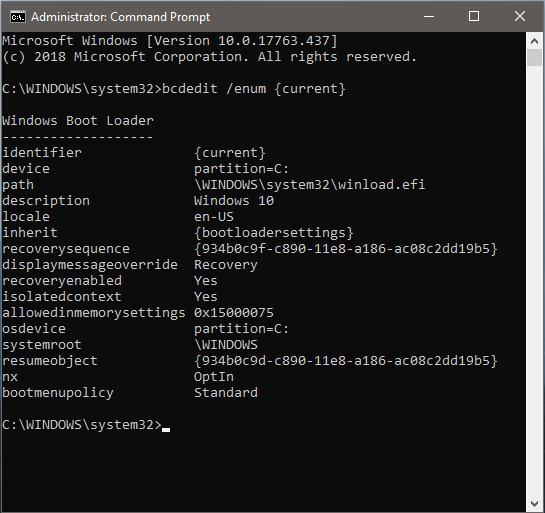Click the 'en-US' locale value
The image size is (545, 513).
214,217
